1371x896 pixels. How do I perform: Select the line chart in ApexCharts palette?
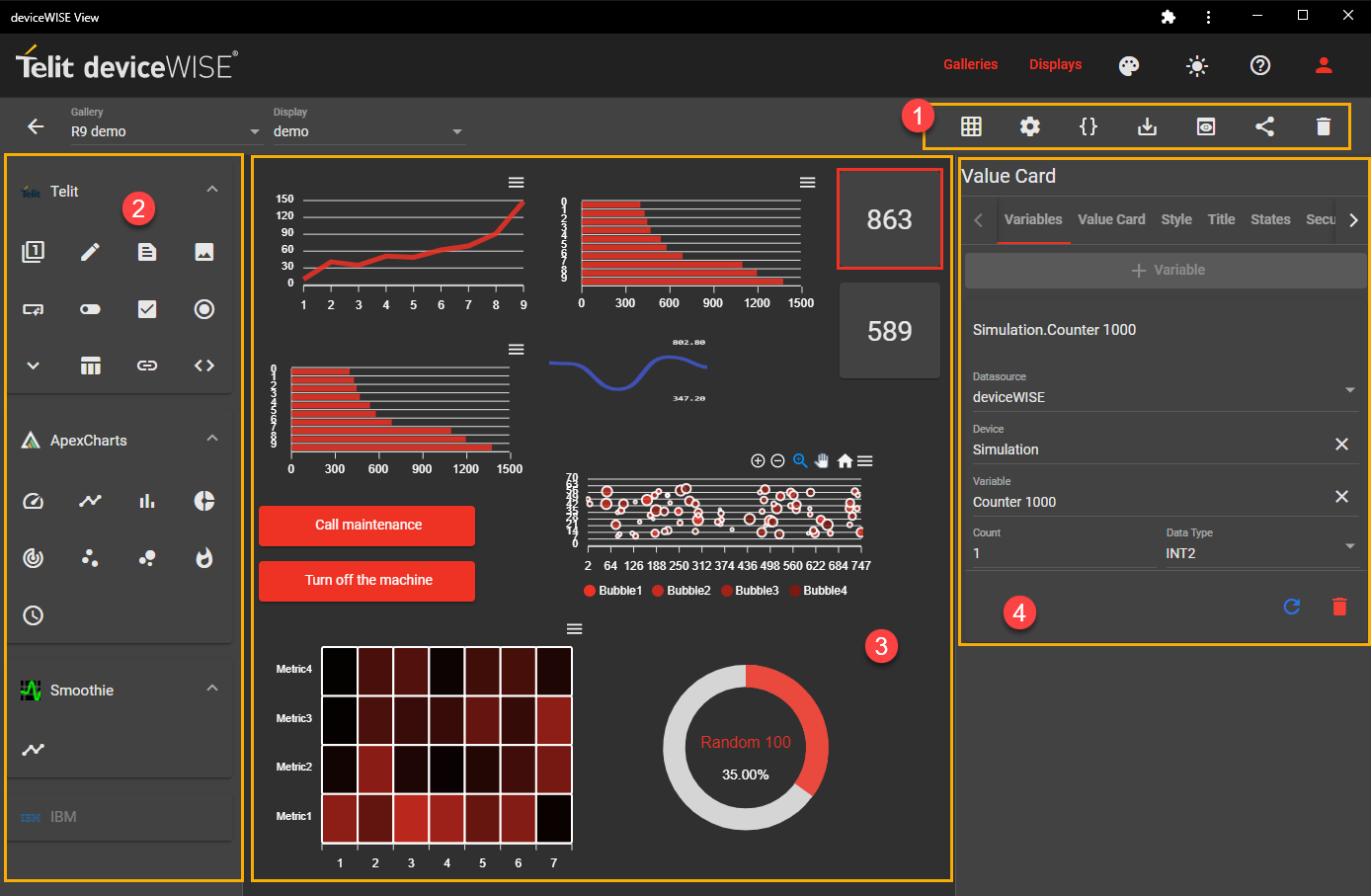(90, 501)
